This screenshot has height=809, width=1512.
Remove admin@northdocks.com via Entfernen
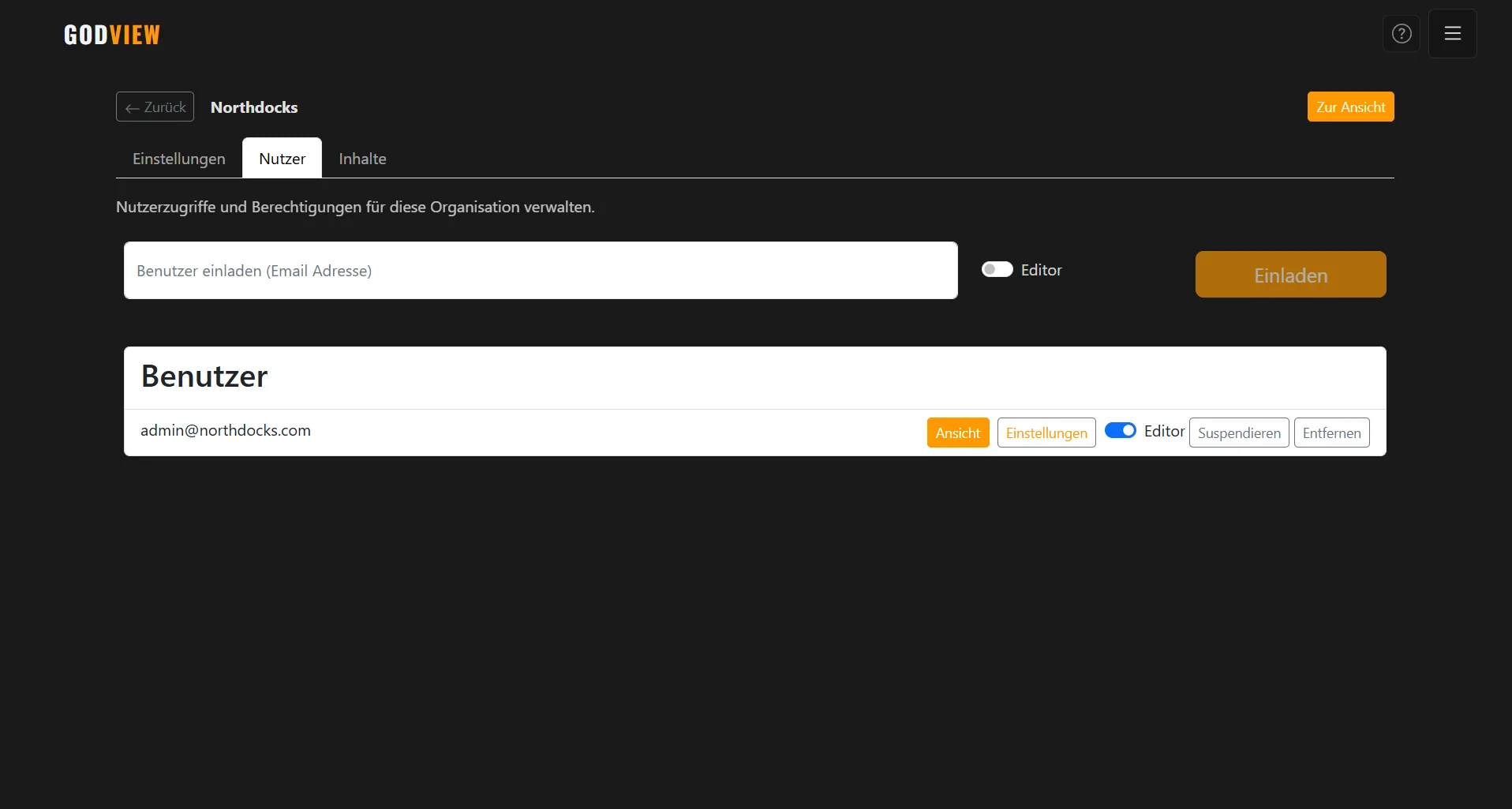1331,432
